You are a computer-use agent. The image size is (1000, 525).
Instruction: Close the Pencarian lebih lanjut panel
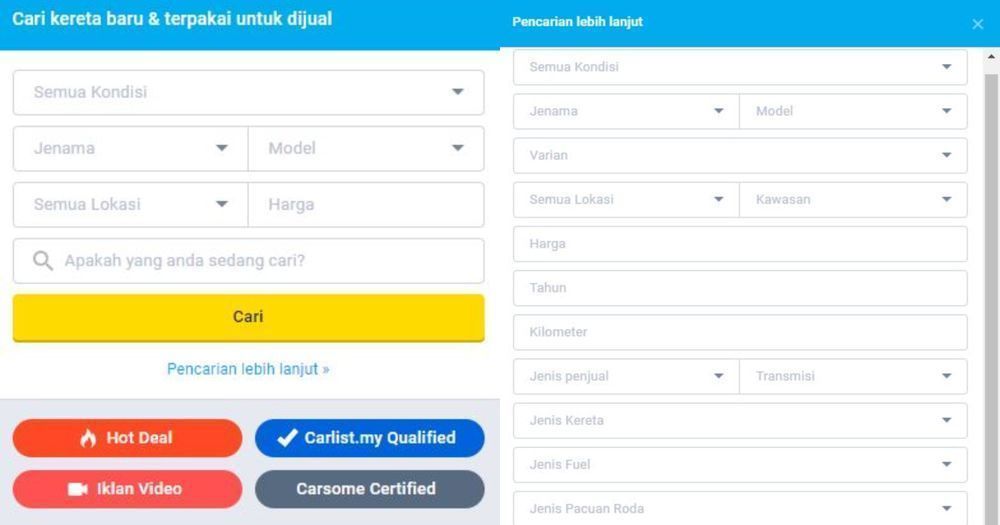point(977,24)
